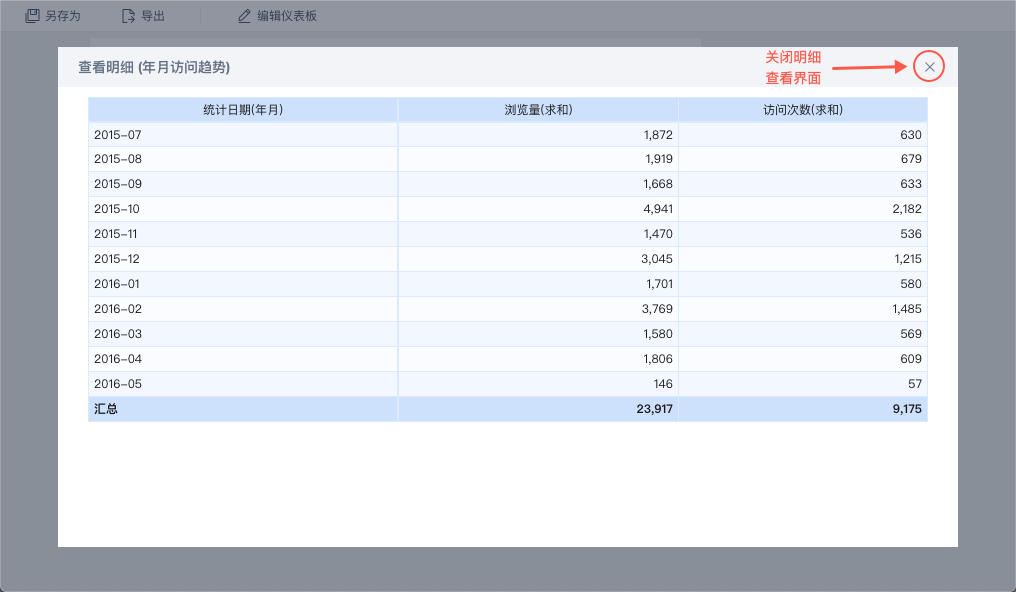The image size is (1016, 592).
Task: Click the 导出 export icon
Action: click(x=128, y=16)
